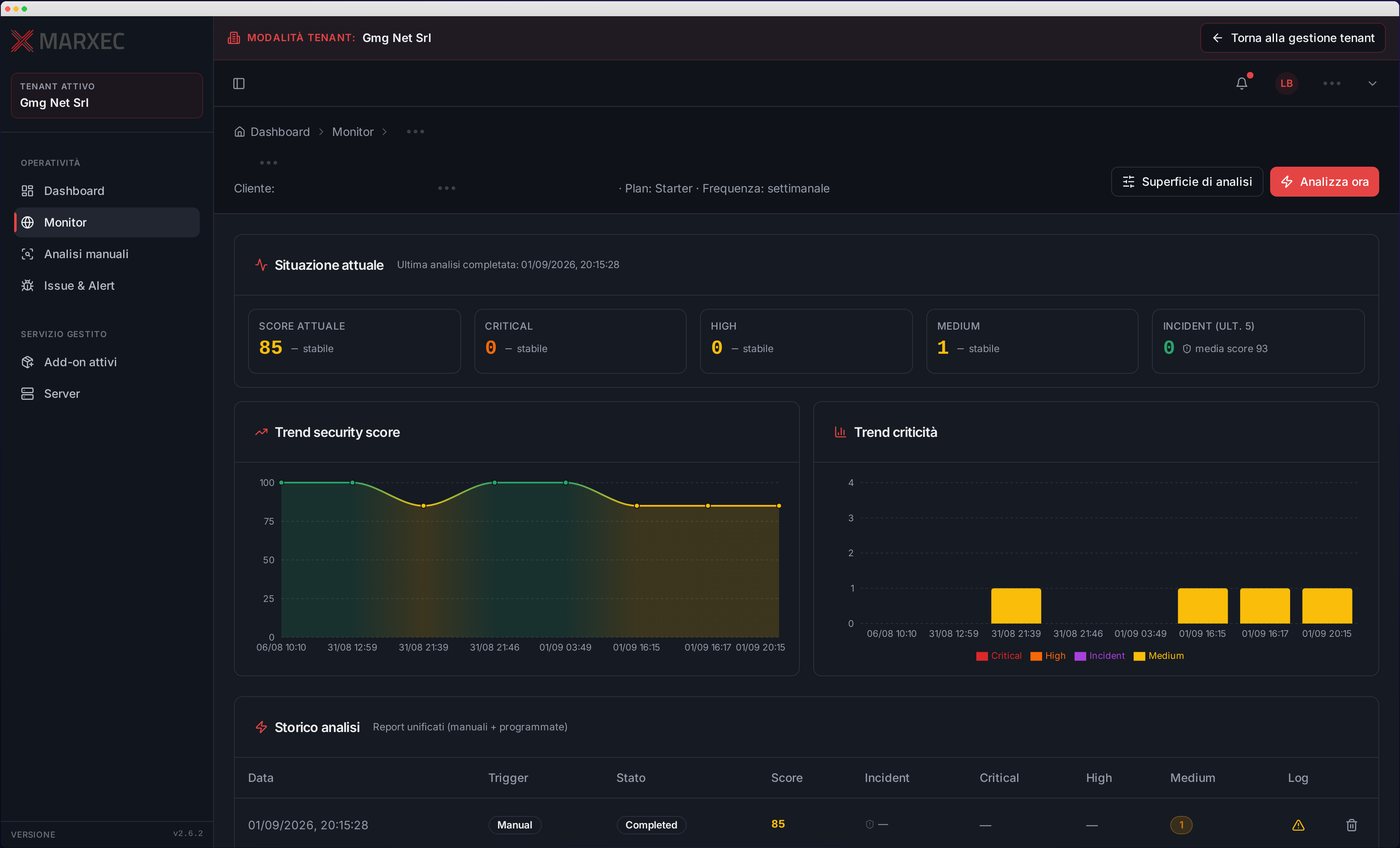This screenshot has width=1400, height=848.
Task: Click the analizza ora lightning icon
Action: click(1287, 182)
